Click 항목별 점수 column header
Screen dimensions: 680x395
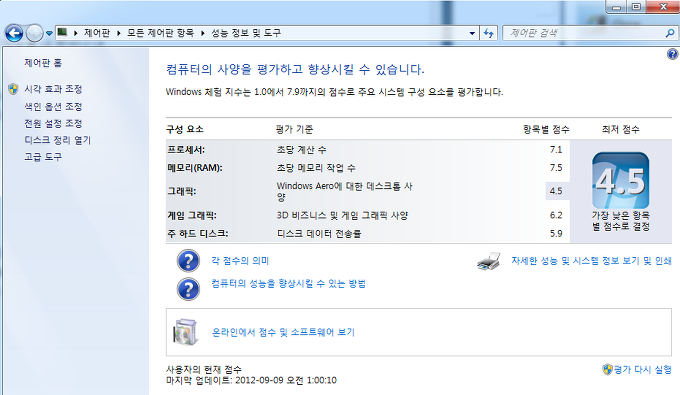coord(546,129)
